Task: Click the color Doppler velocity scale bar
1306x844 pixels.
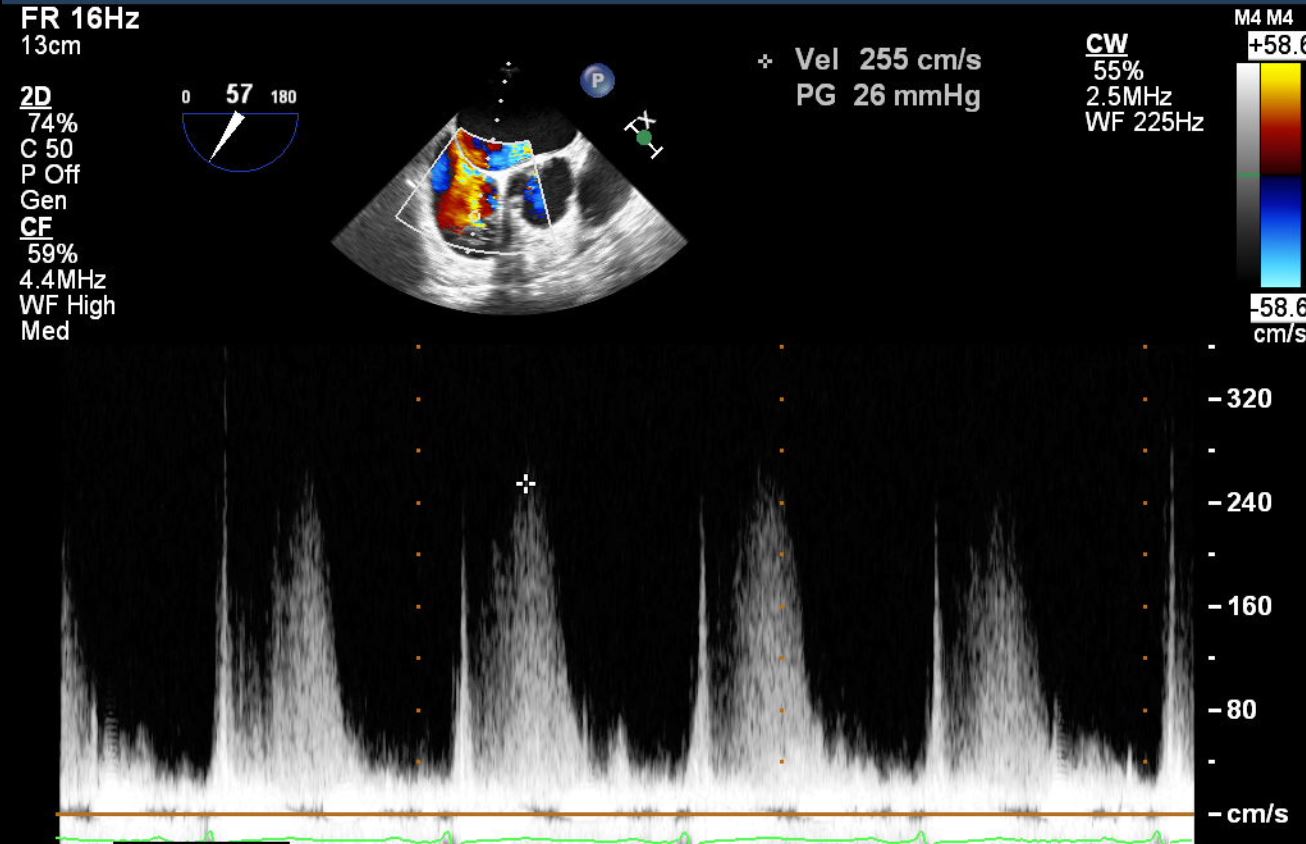Action: pos(1279,175)
